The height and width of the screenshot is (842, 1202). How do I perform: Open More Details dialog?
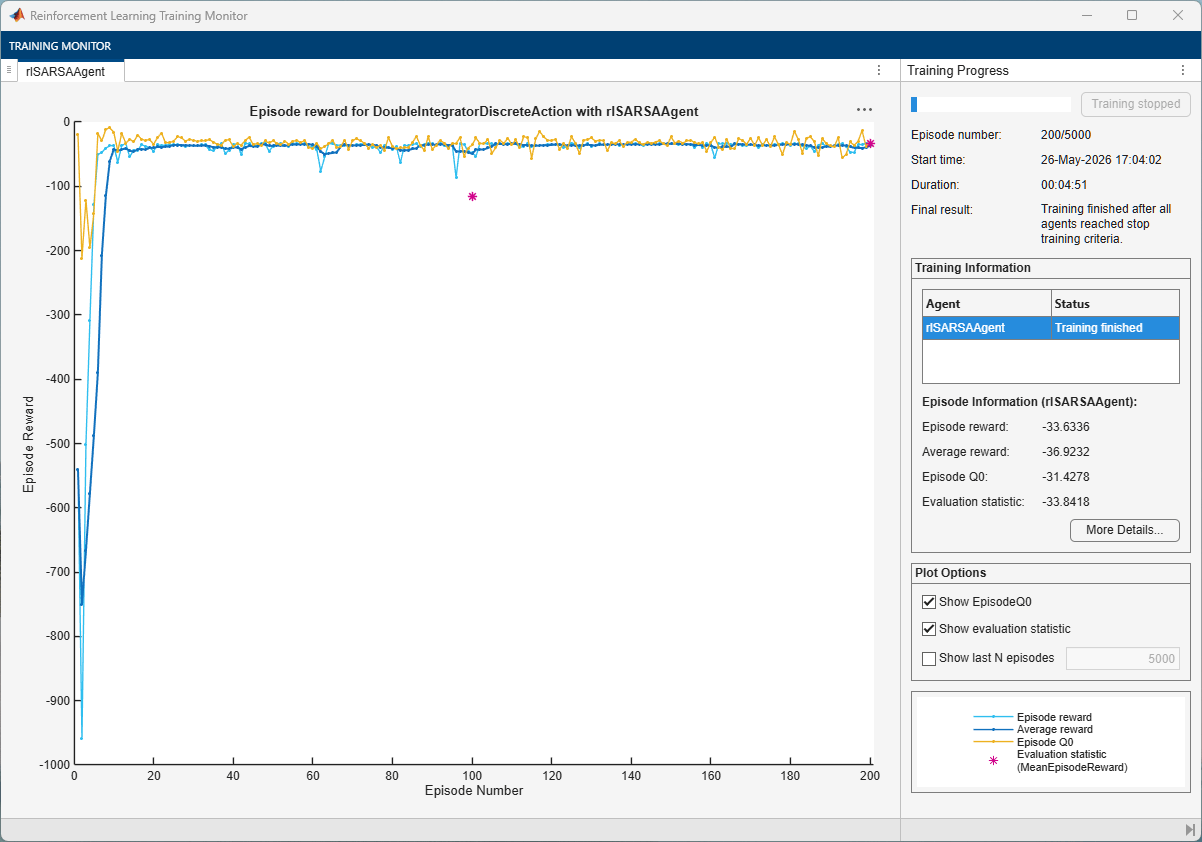pos(1124,530)
